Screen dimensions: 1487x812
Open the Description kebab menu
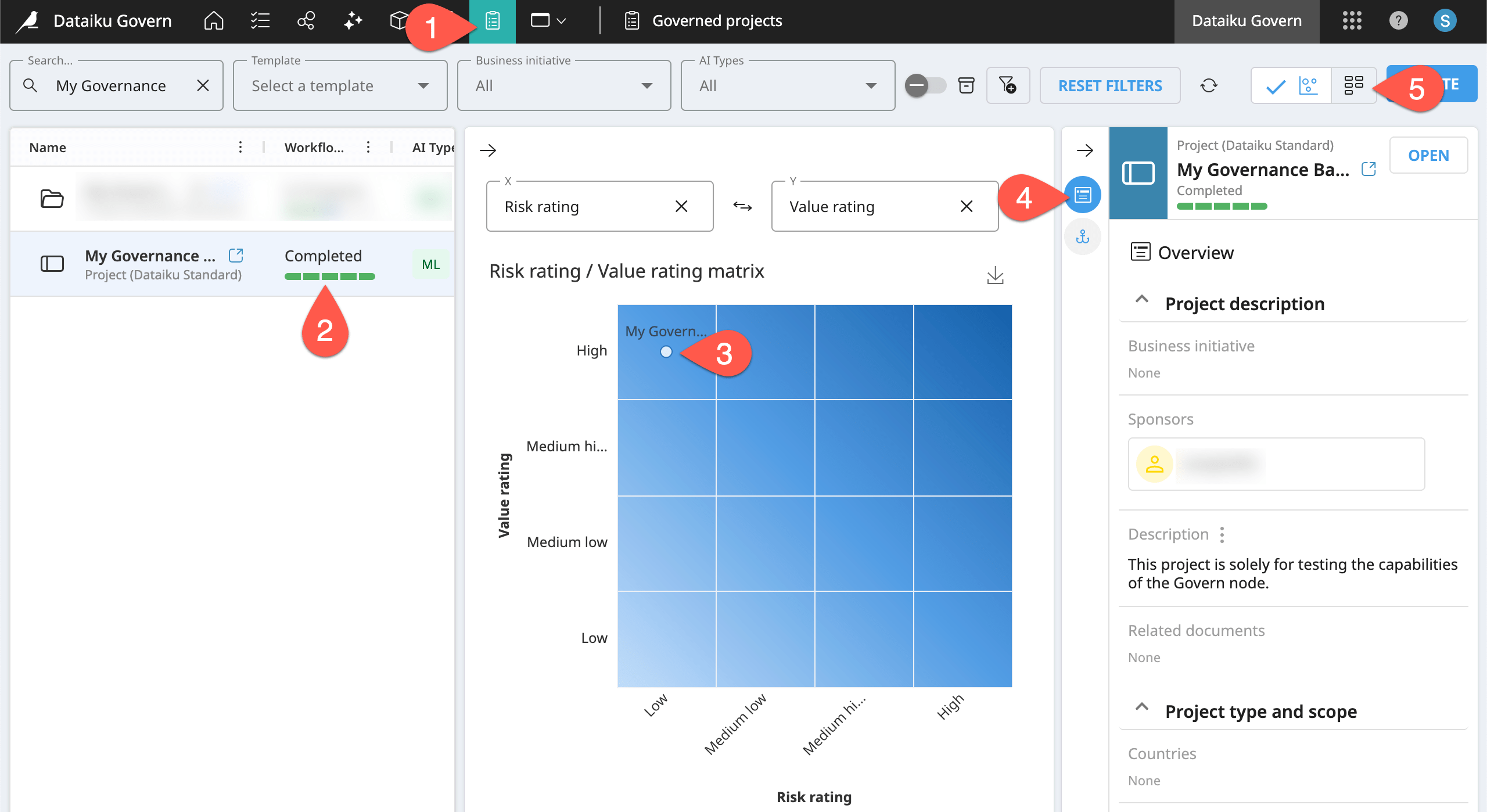(x=1222, y=533)
